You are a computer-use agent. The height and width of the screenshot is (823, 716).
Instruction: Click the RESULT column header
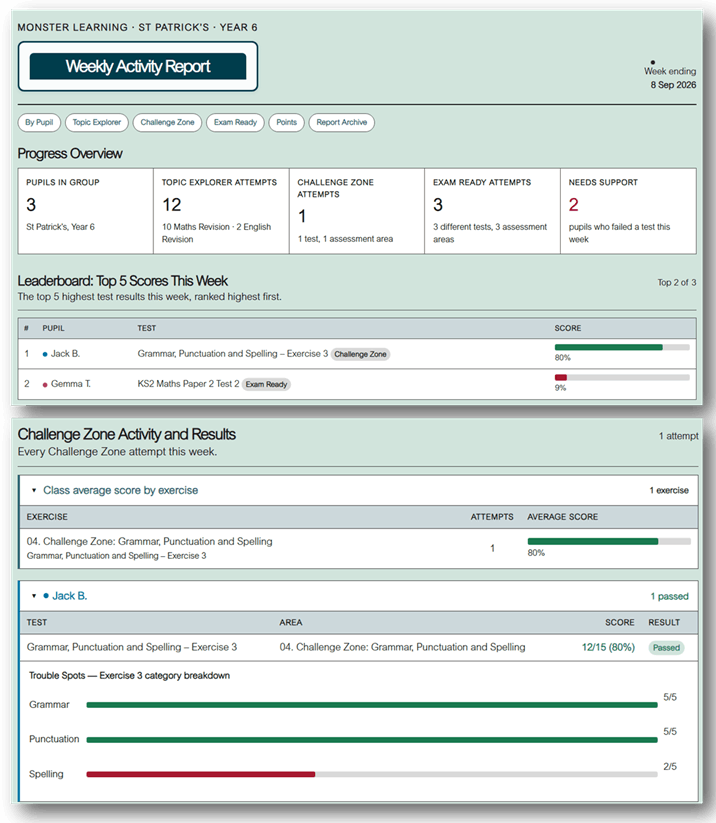click(x=664, y=622)
